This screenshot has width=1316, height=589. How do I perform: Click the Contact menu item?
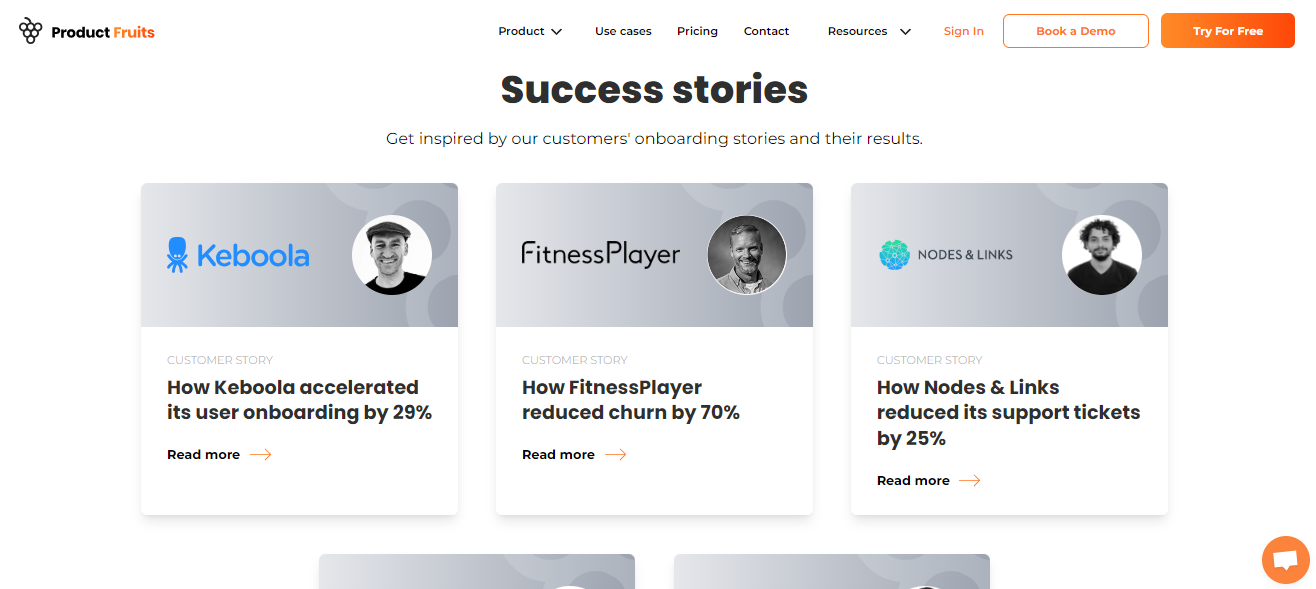tap(766, 31)
